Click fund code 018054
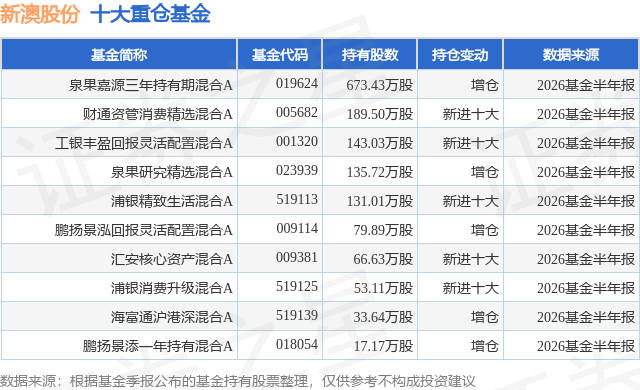This screenshot has width=640, height=390. (x=297, y=344)
